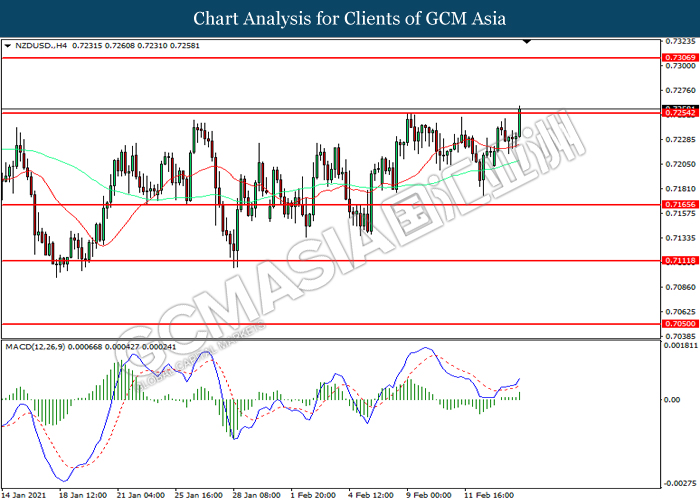Click the 0.70625 price scale value
The image size is (700, 500).
click(x=680, y=312)
